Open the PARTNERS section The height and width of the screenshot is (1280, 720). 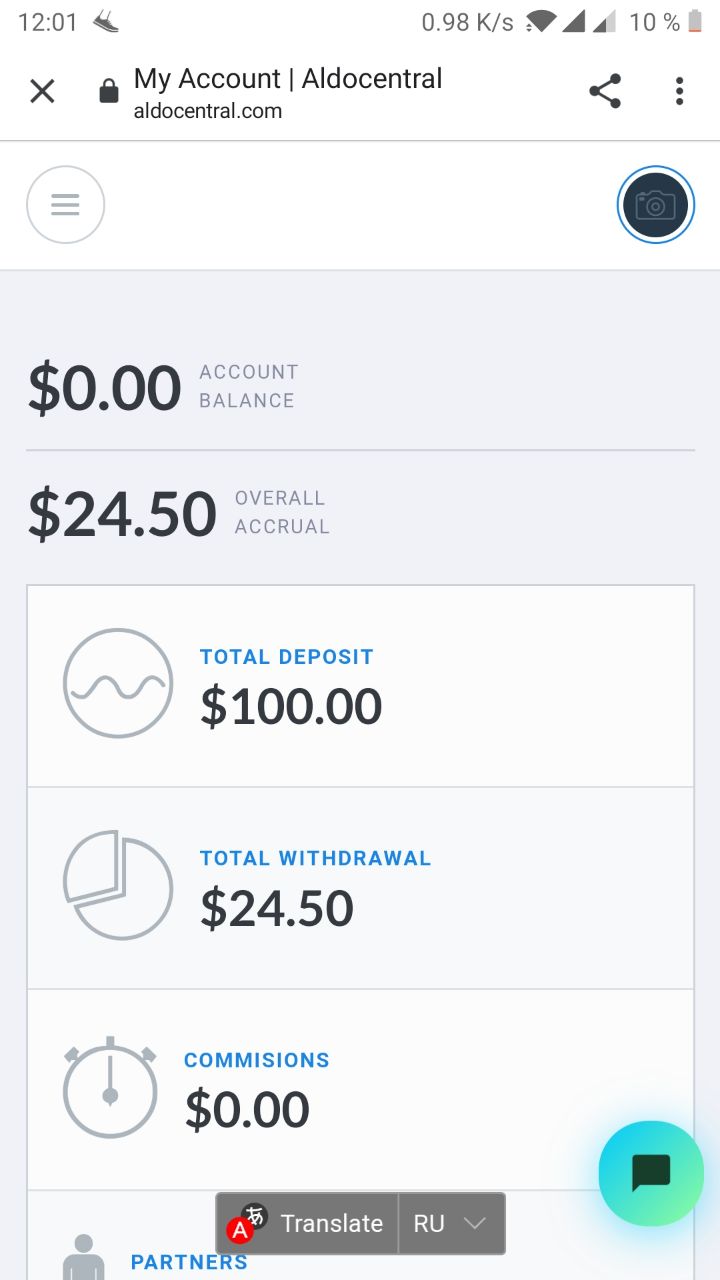pos(189,1262)
